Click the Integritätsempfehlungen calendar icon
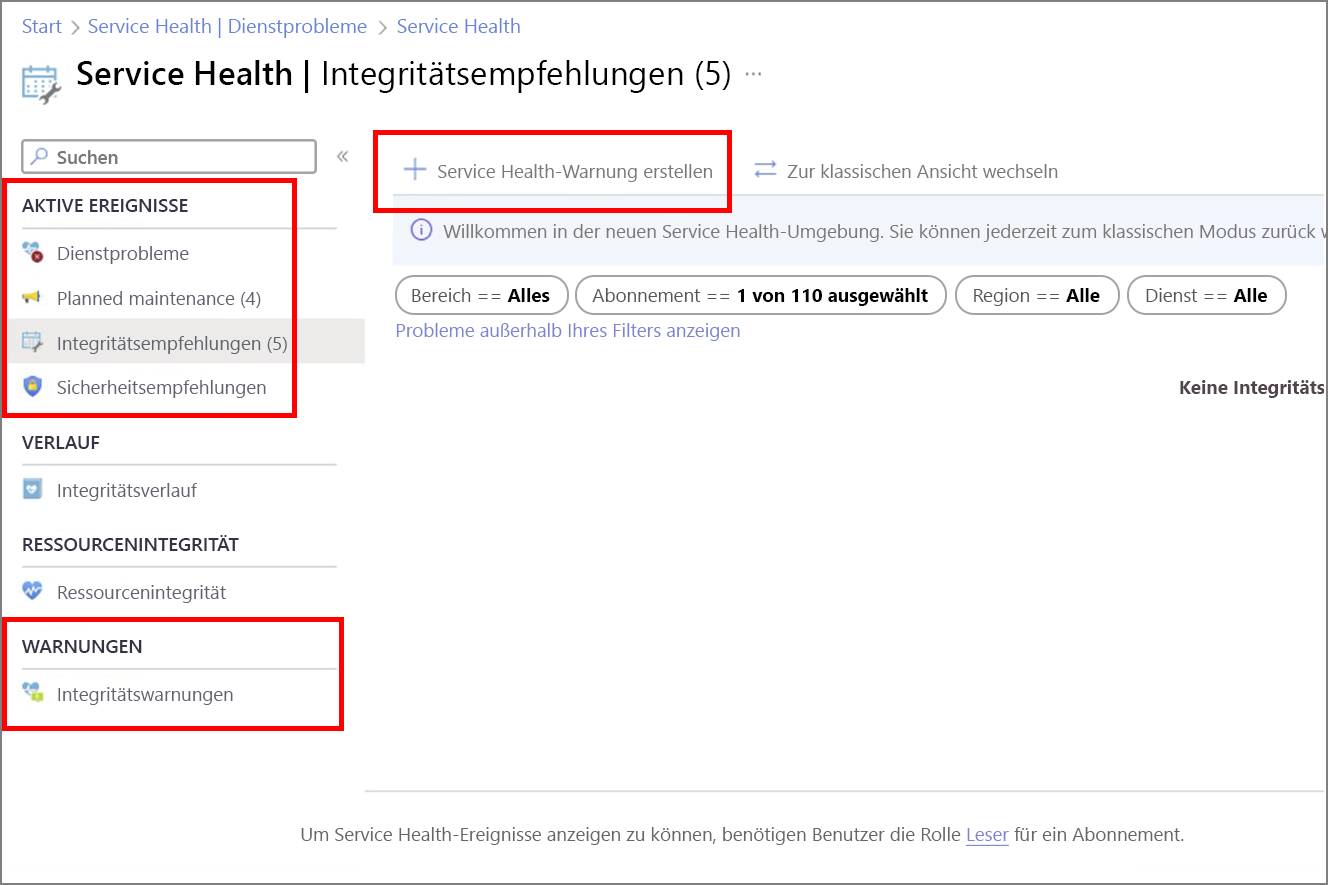The width and height of the screenshot is (1328, 885). [x=33, y=343]
